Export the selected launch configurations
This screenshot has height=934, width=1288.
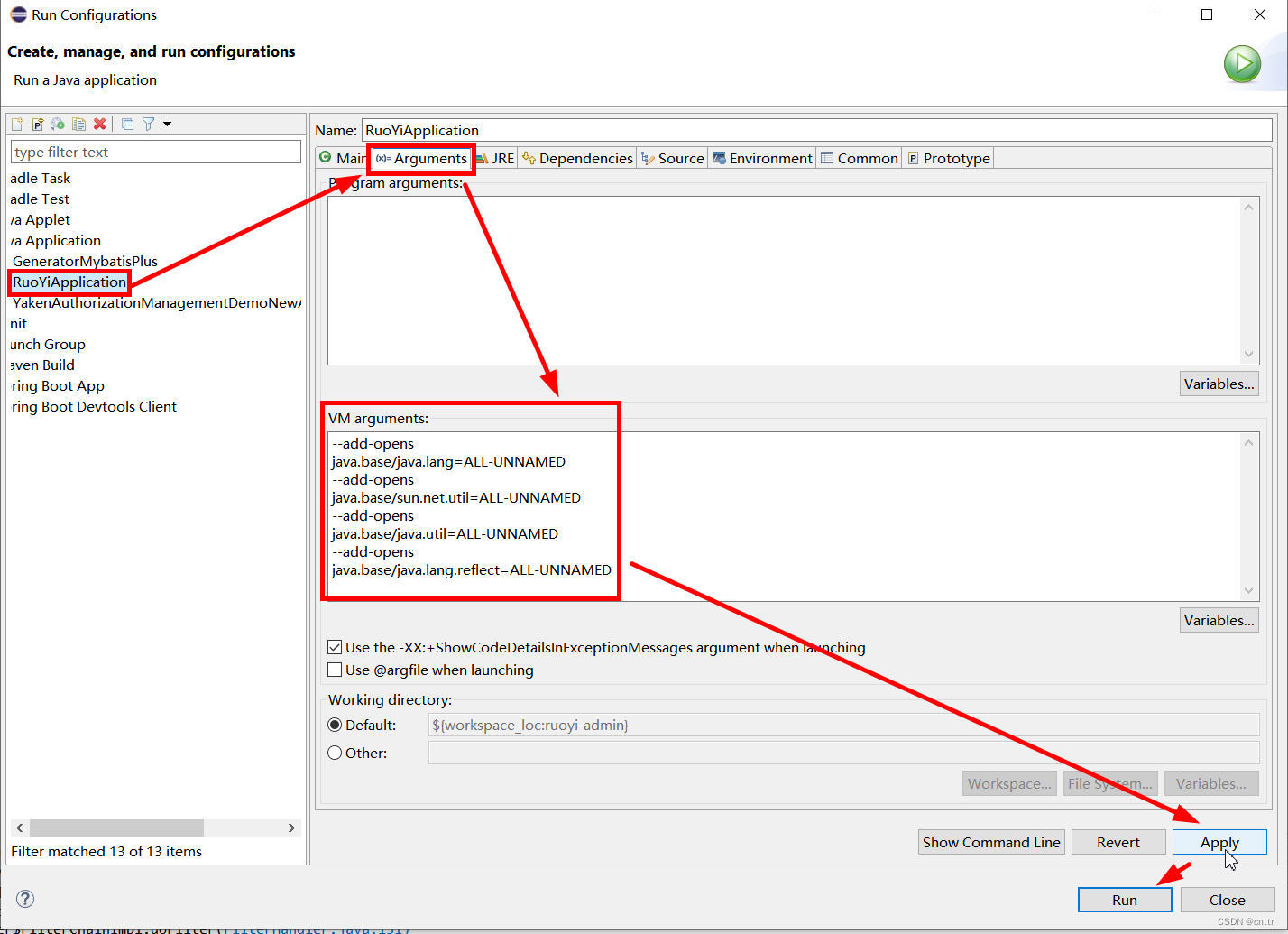click(57, 124)
